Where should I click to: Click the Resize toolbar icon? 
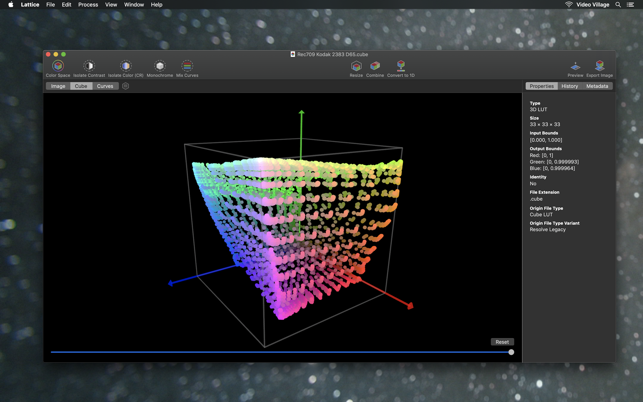pyautogui.click(x=356, y=67)
